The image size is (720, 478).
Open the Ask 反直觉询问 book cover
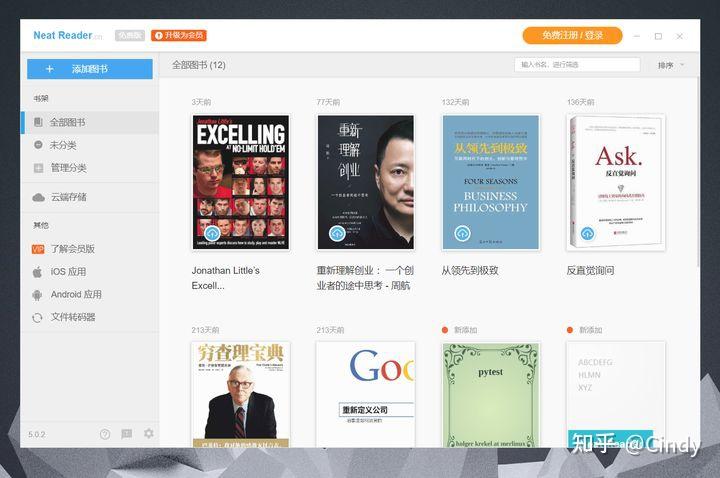pos(616,182)
